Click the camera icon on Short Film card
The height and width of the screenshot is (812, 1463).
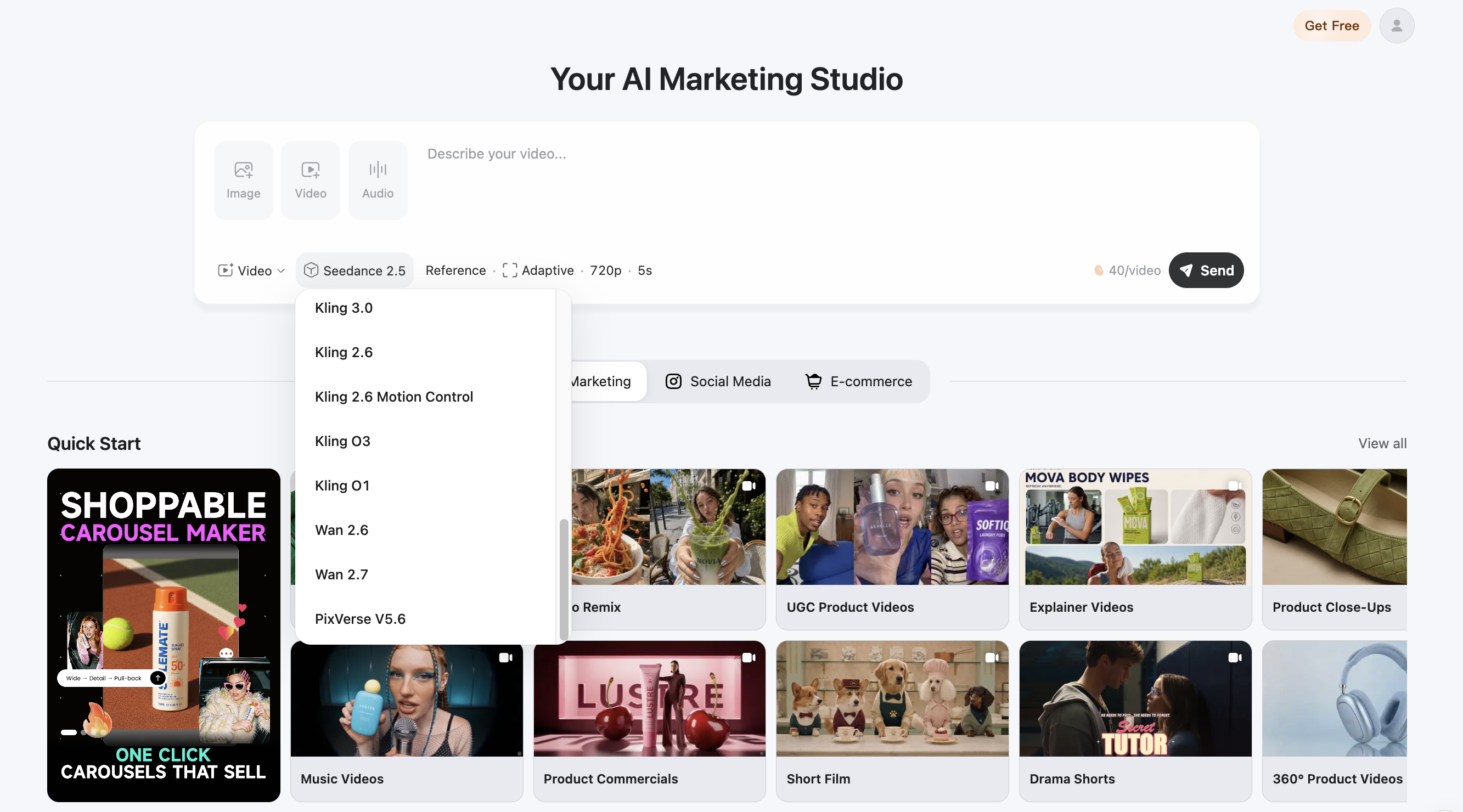[992, 657]
